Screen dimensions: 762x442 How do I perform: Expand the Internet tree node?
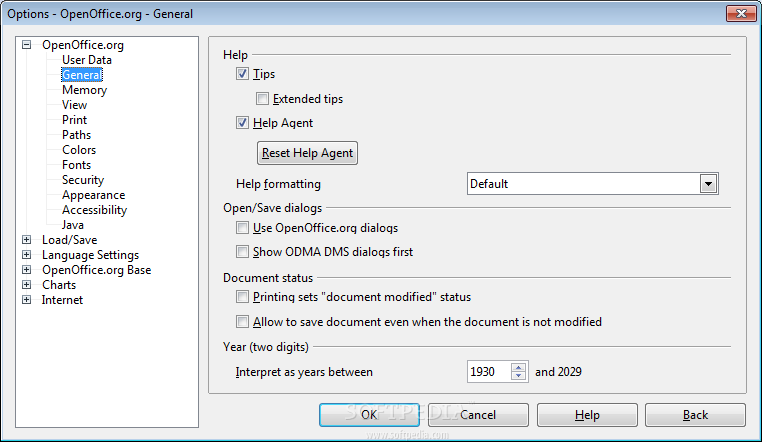coord(27,300)
